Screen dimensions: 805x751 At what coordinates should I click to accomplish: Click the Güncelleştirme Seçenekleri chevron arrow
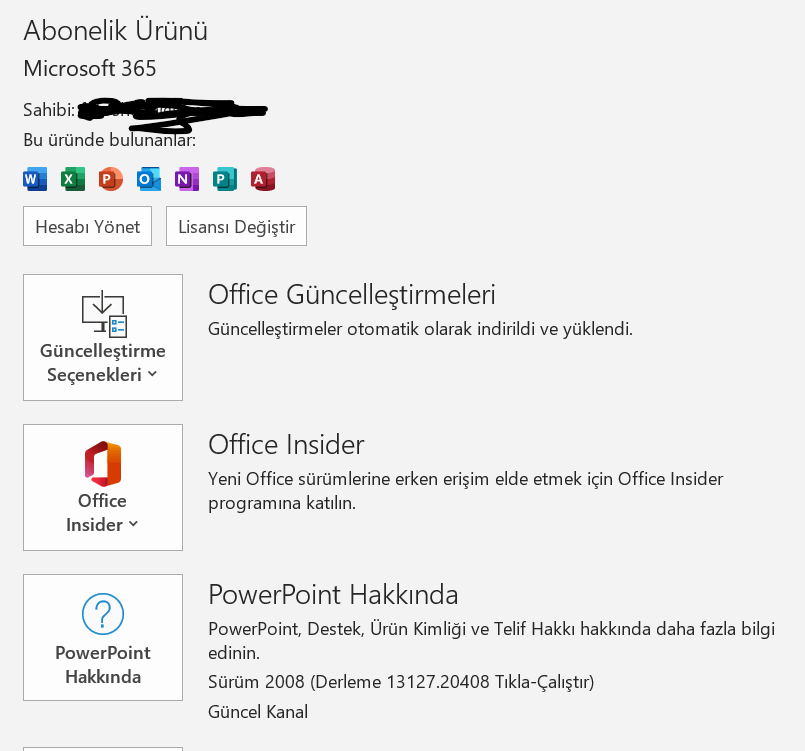coord(152,374)
